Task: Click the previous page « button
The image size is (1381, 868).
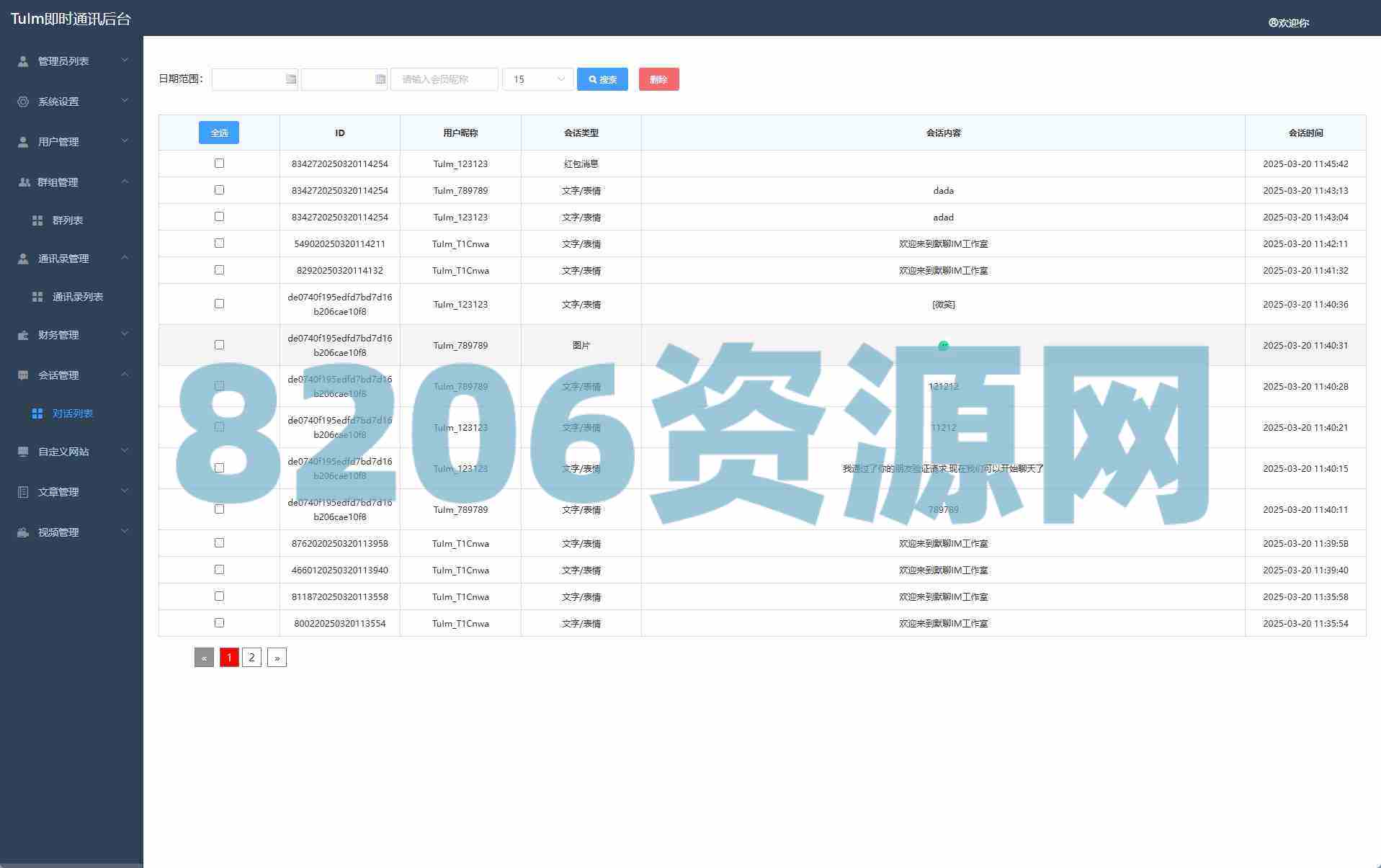Action: [204, 658]
